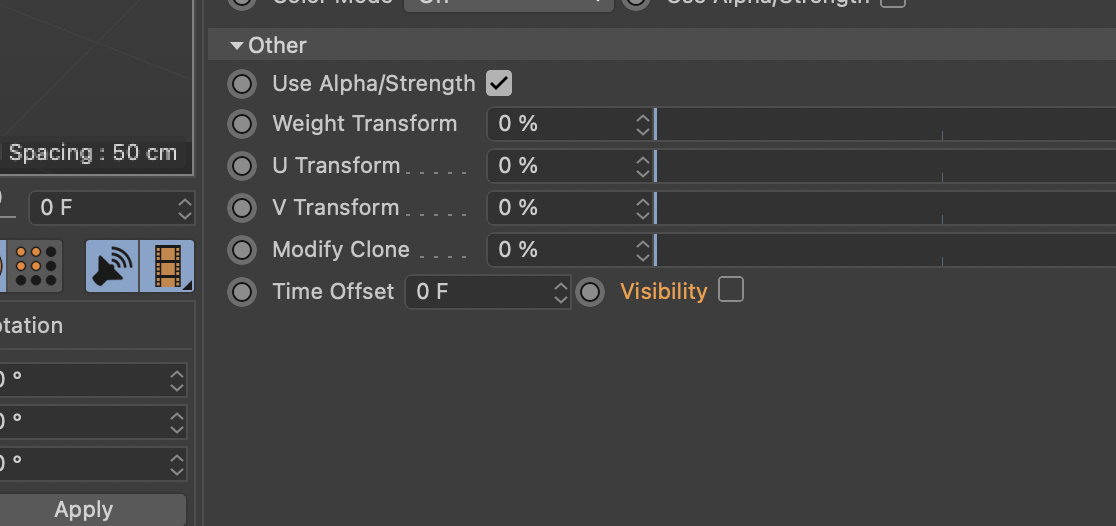Click keyframe circle beside Visibility
The height and width of the screenshot is (526, 1116).
(590, 292)
